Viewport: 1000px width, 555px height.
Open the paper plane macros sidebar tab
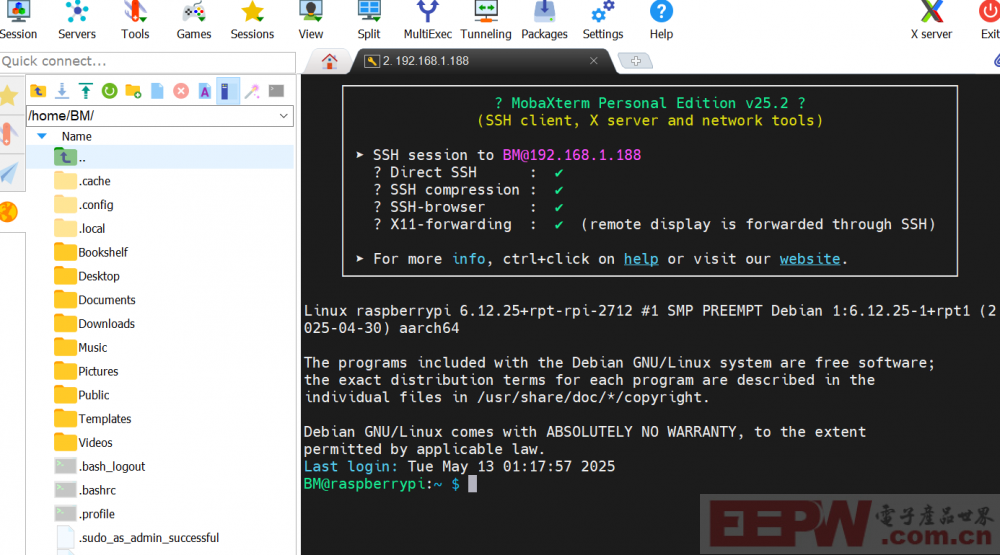9,173
